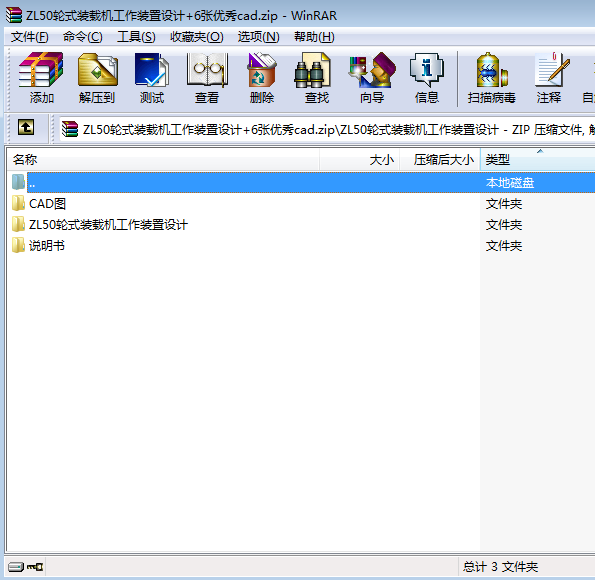Open the 选项(N) menu

(x=258, y=37)
